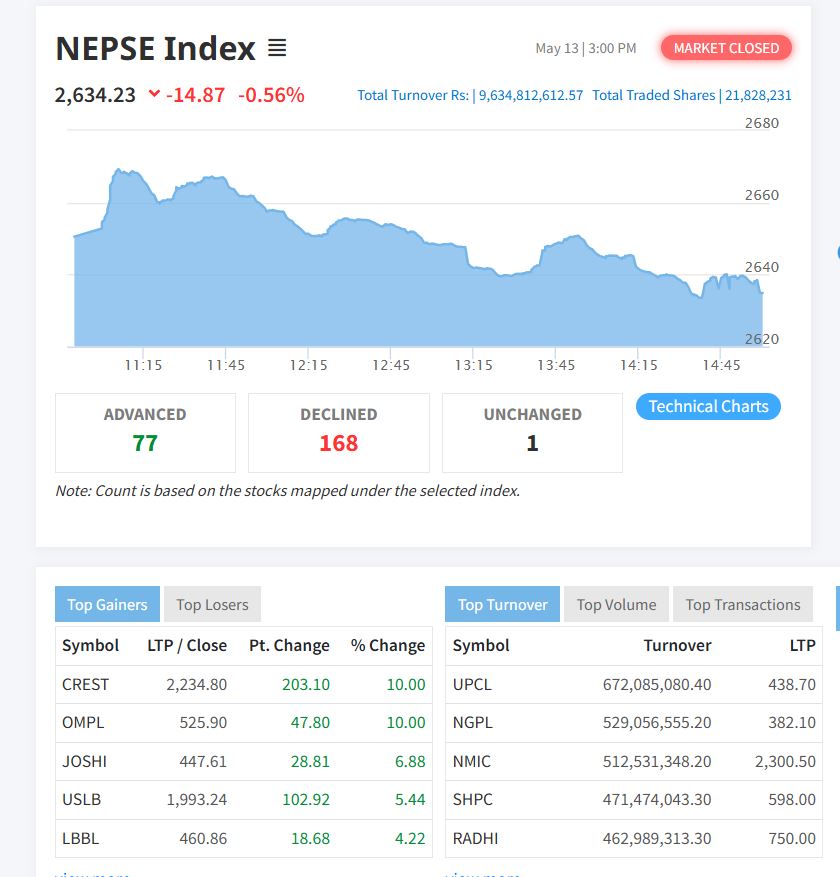
Task: Switch to the Top Volume tab
Action: [616, 604]
